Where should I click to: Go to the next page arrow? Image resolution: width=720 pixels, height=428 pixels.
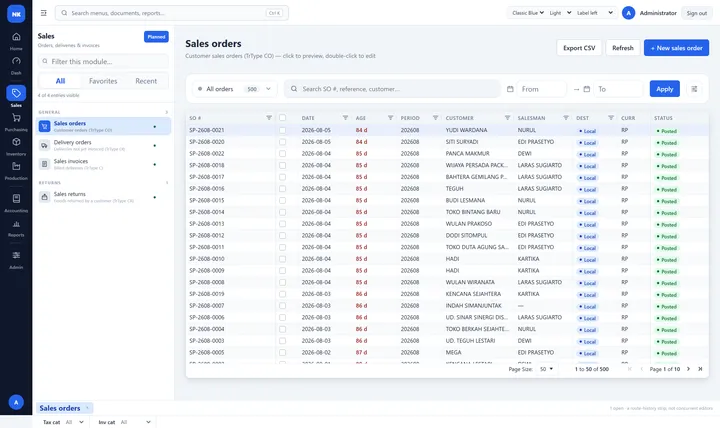[x=688, y=369]
